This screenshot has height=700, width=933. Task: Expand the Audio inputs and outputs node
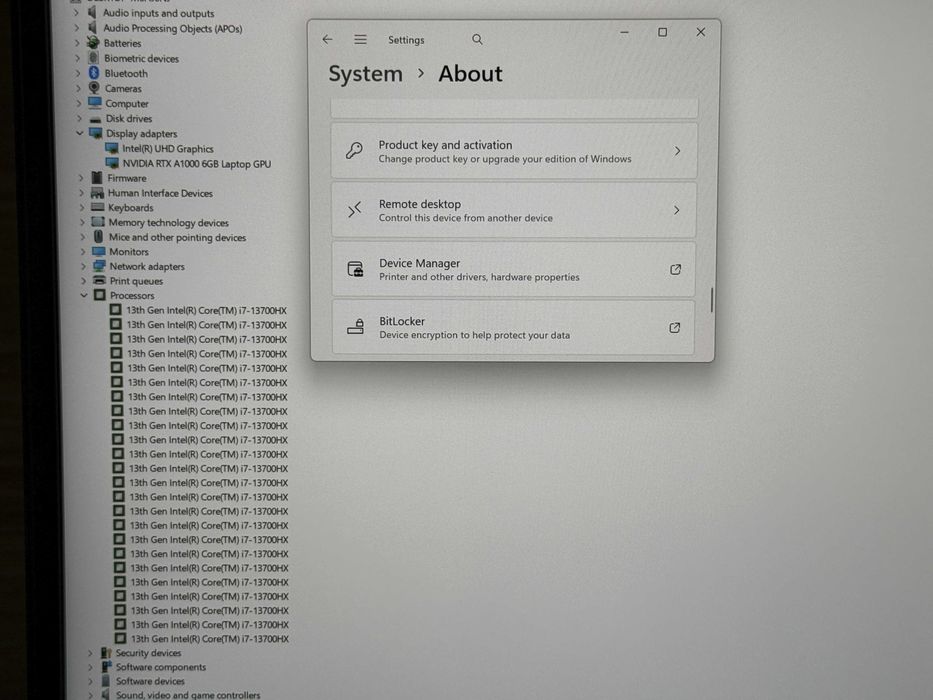pos(76,12)
